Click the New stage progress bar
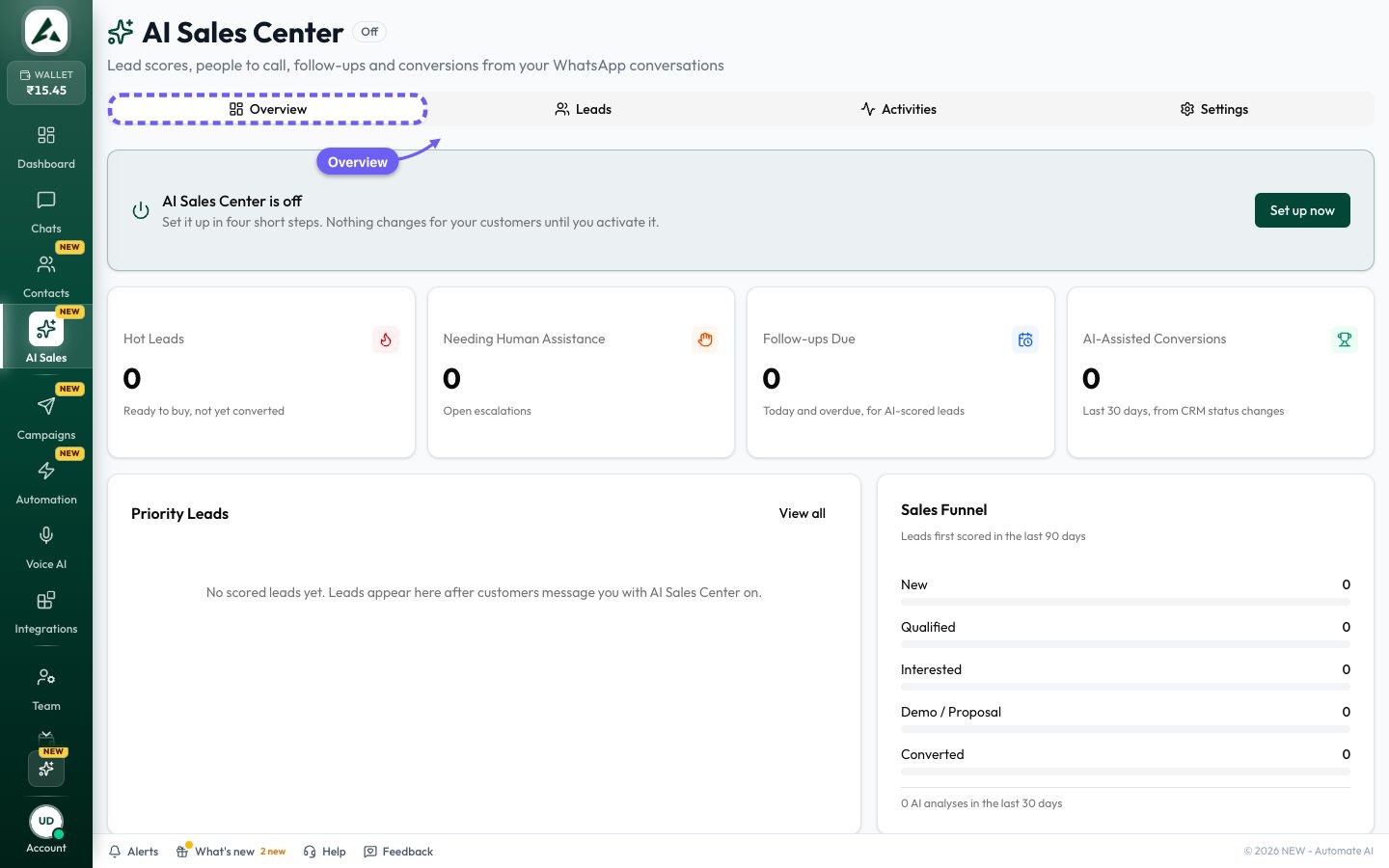 (1126, 602)
